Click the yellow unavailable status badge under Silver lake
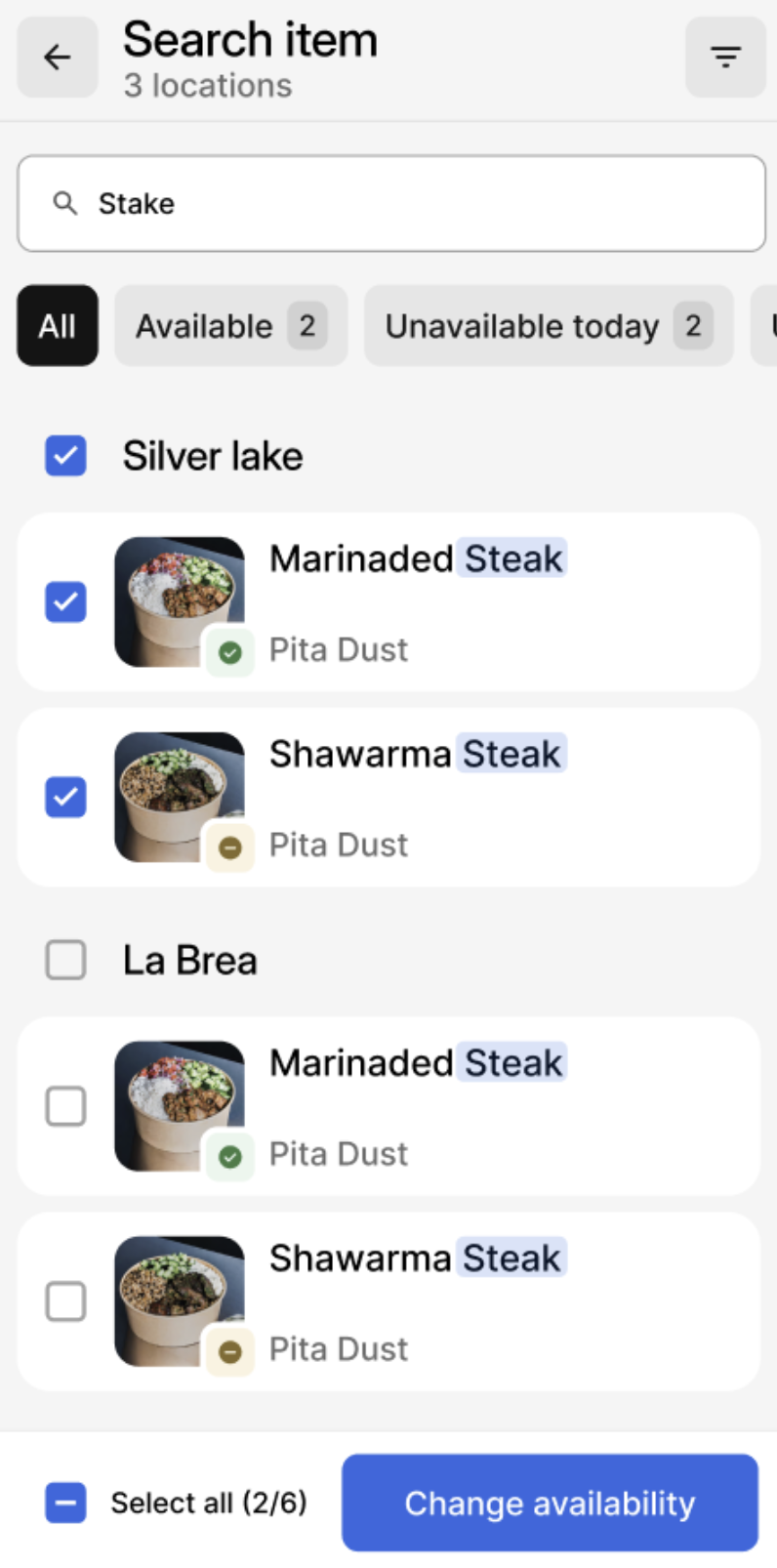This screenshot has width=777, height=1568. click(230, 847)
